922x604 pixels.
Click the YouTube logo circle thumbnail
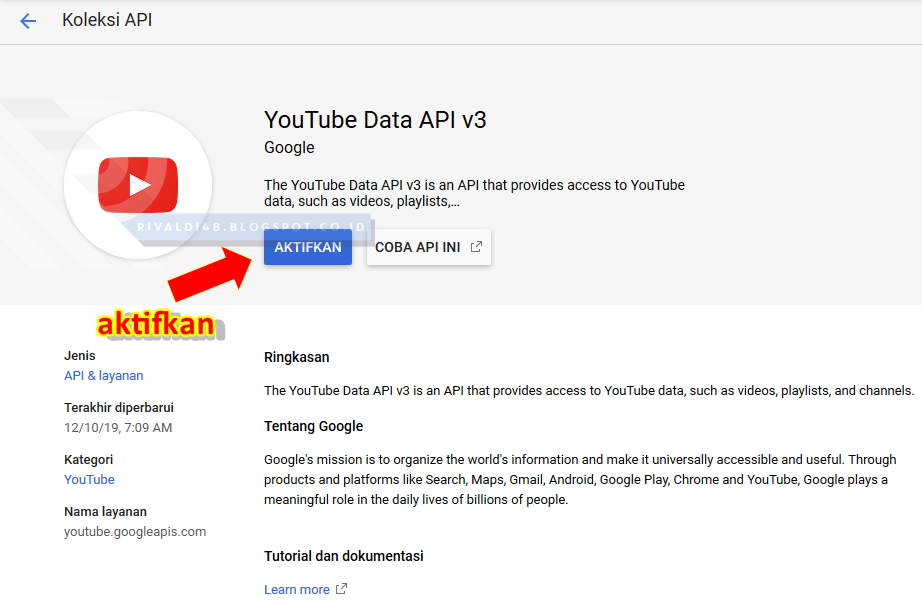tap(138, 185)
